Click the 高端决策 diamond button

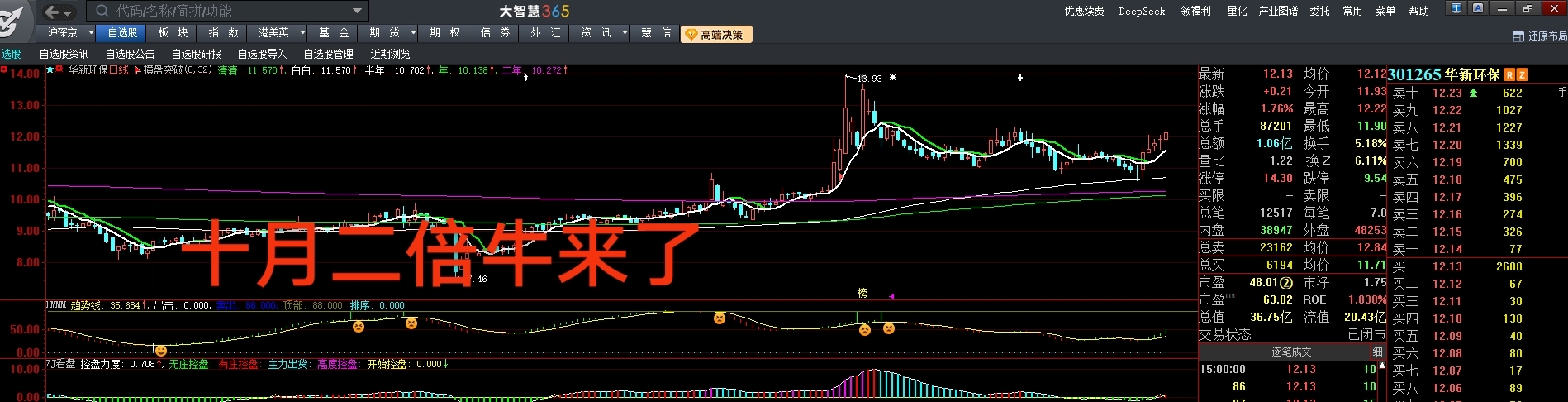coord(715,34)
